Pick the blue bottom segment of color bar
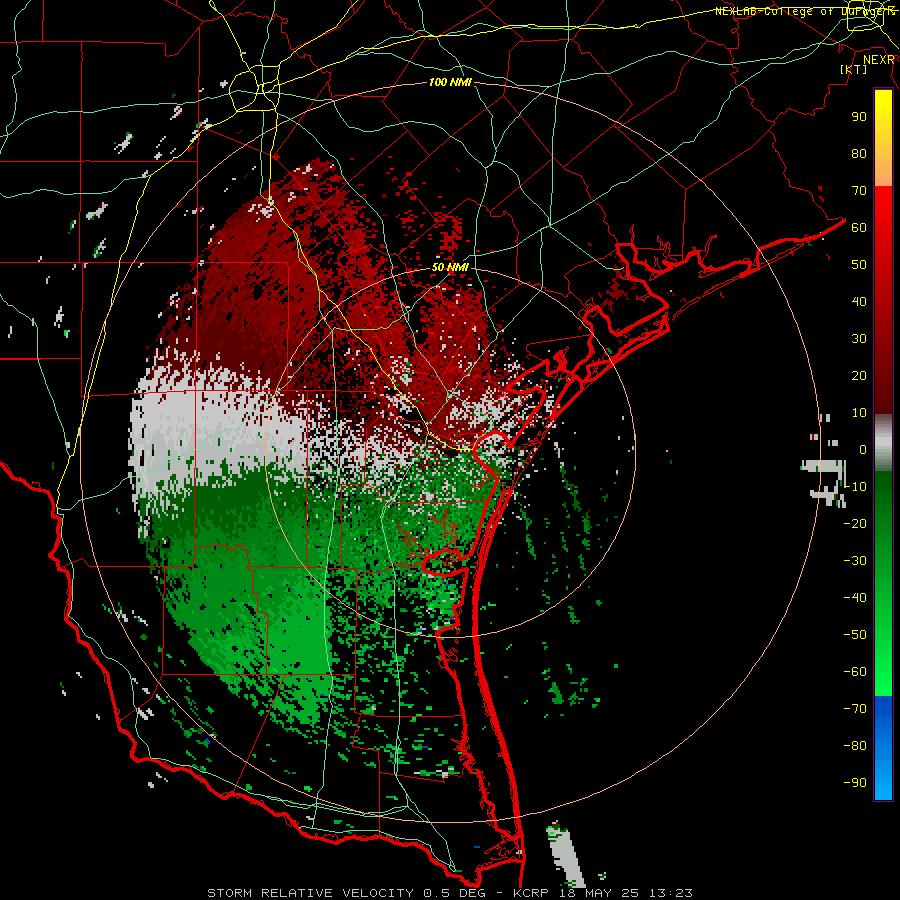Image resolution: width=900 pixels, height=900 pixels. click(x=883, y=748)
